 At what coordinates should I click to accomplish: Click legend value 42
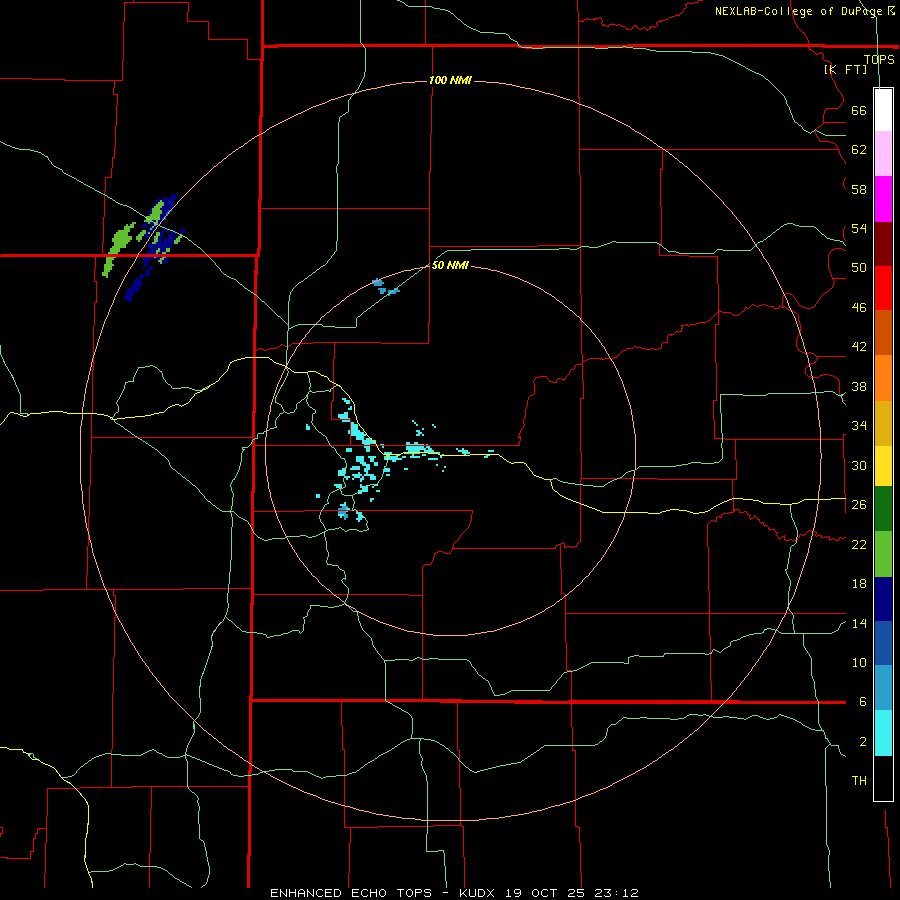click(859, 347)
